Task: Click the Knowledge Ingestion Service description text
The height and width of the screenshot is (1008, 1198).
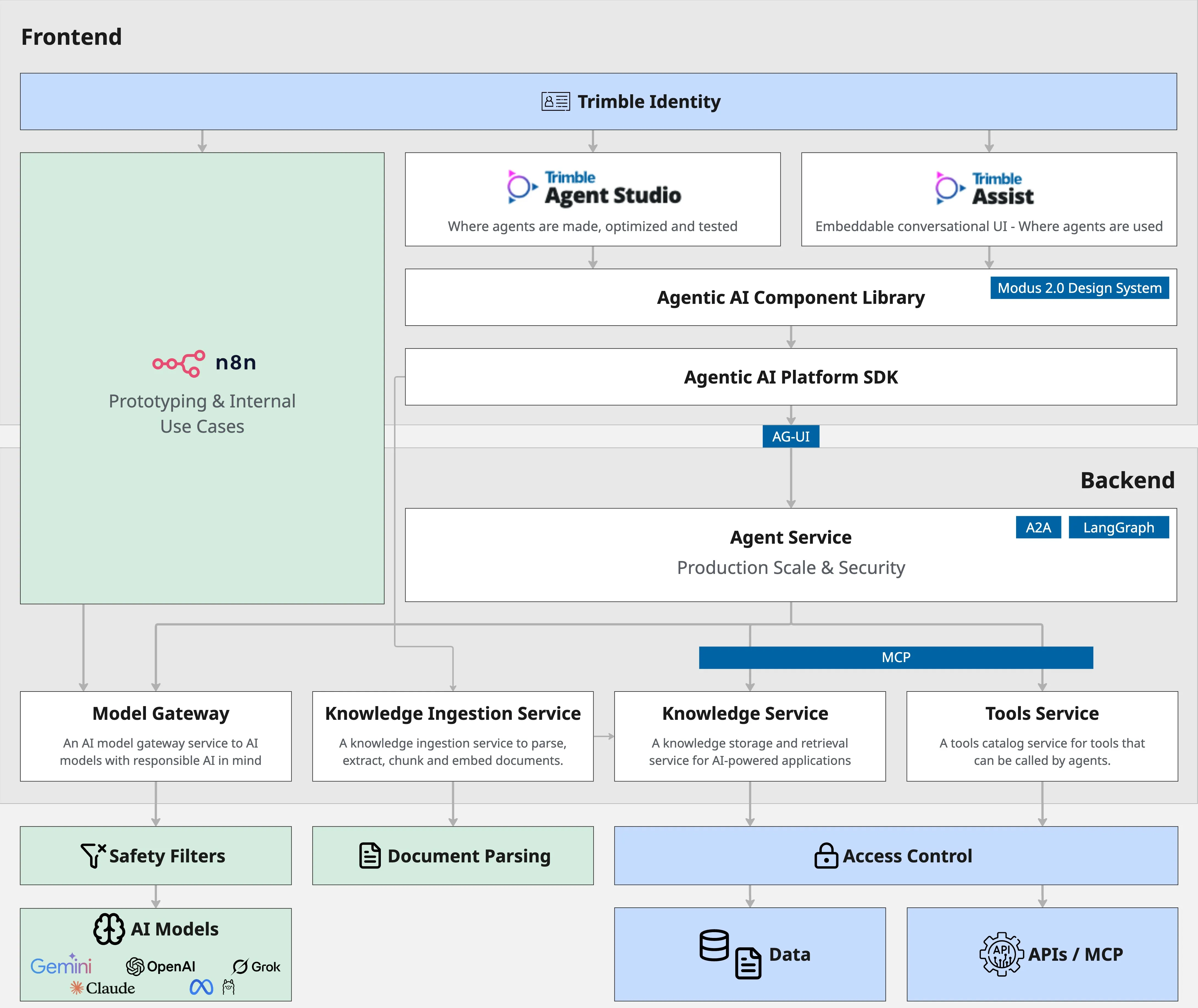Action: coord(453,751)
